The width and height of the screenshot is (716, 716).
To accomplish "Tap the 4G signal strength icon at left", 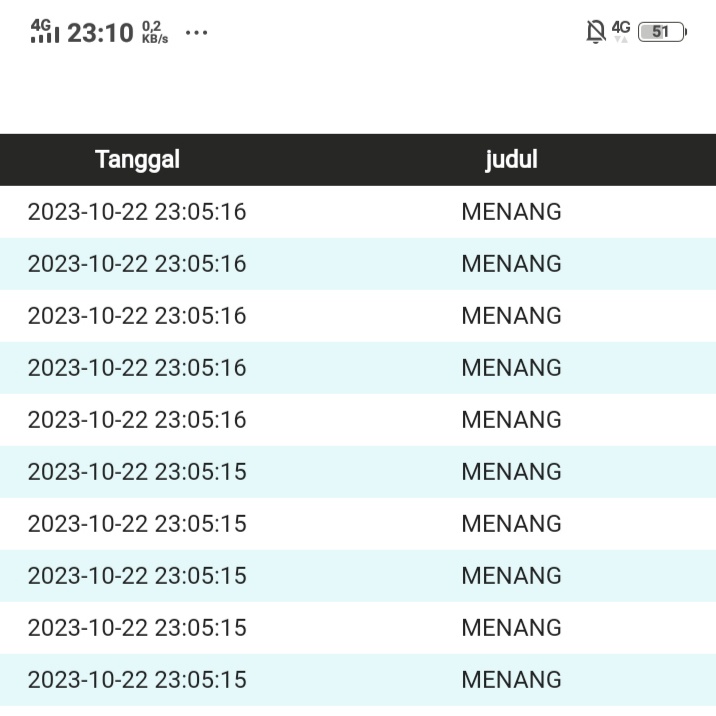I will coord(45,31).
